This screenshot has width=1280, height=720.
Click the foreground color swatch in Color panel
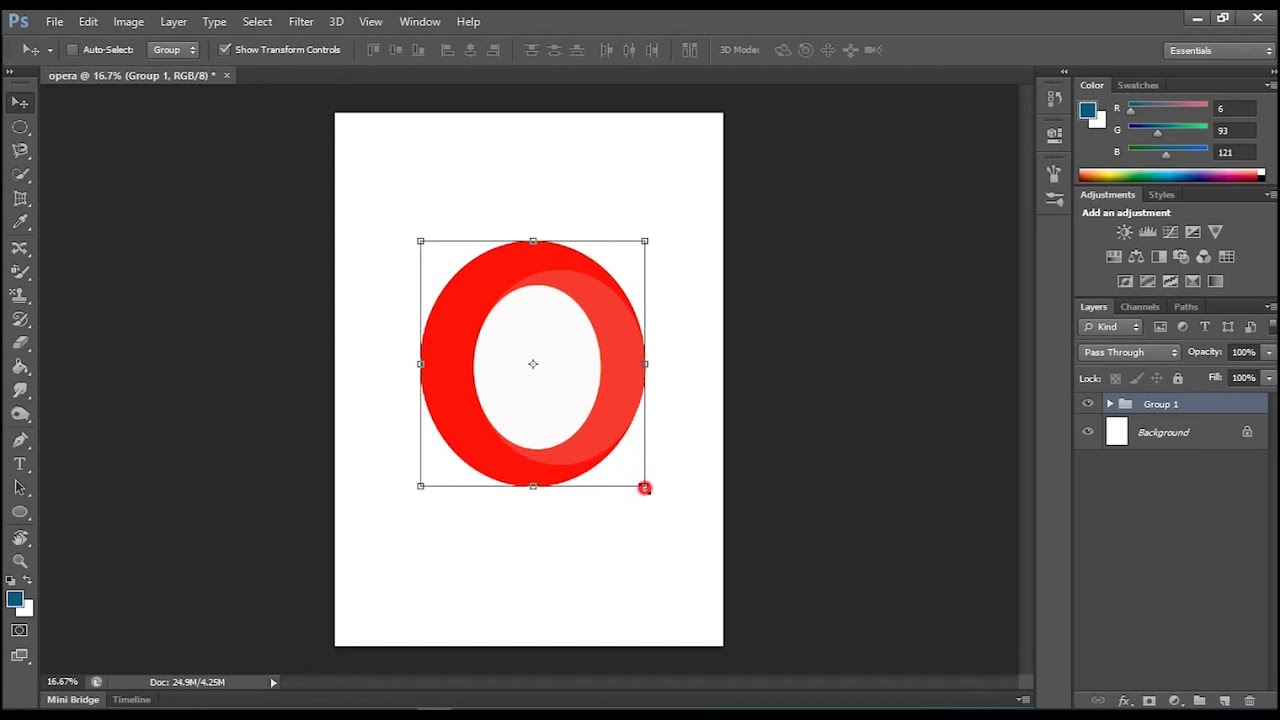pos(1088,110)
